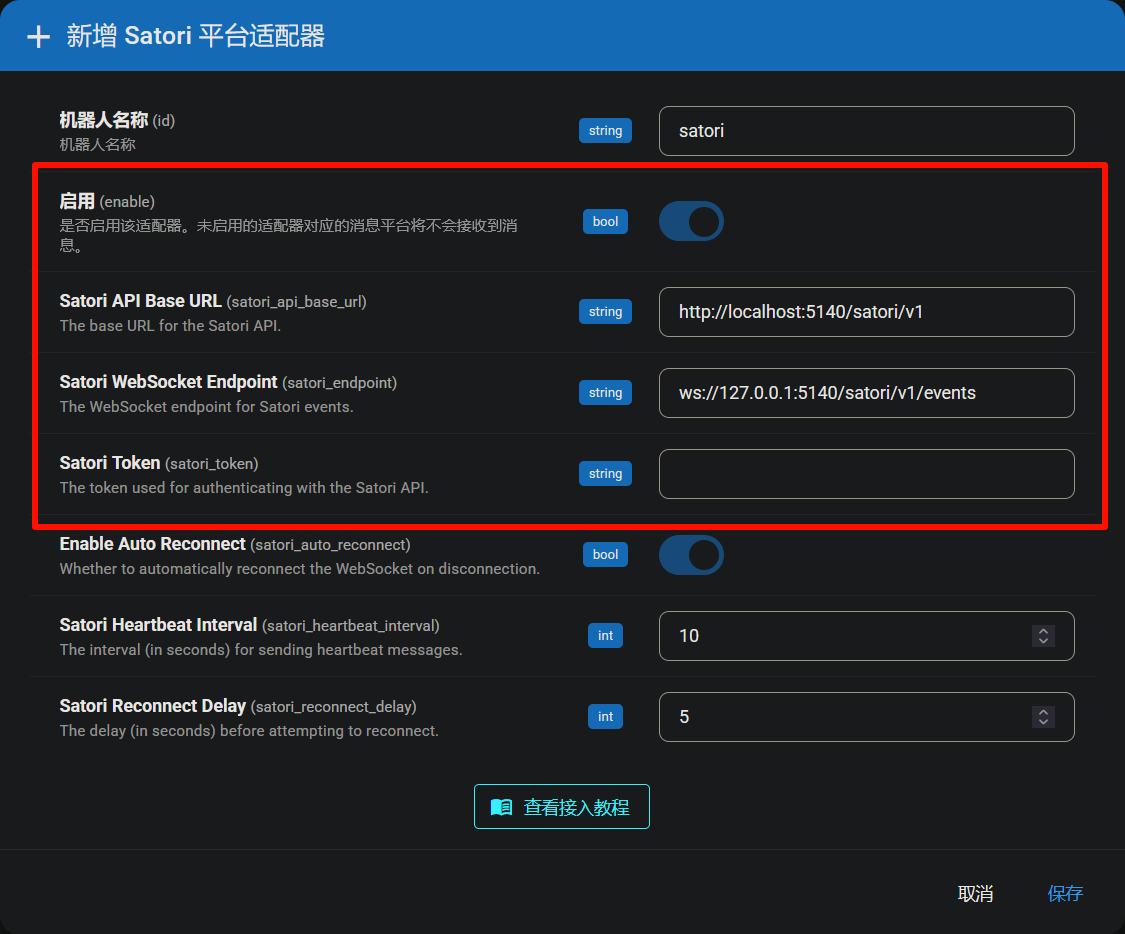Click the int badge beside Heartbeat Interval

606,636
